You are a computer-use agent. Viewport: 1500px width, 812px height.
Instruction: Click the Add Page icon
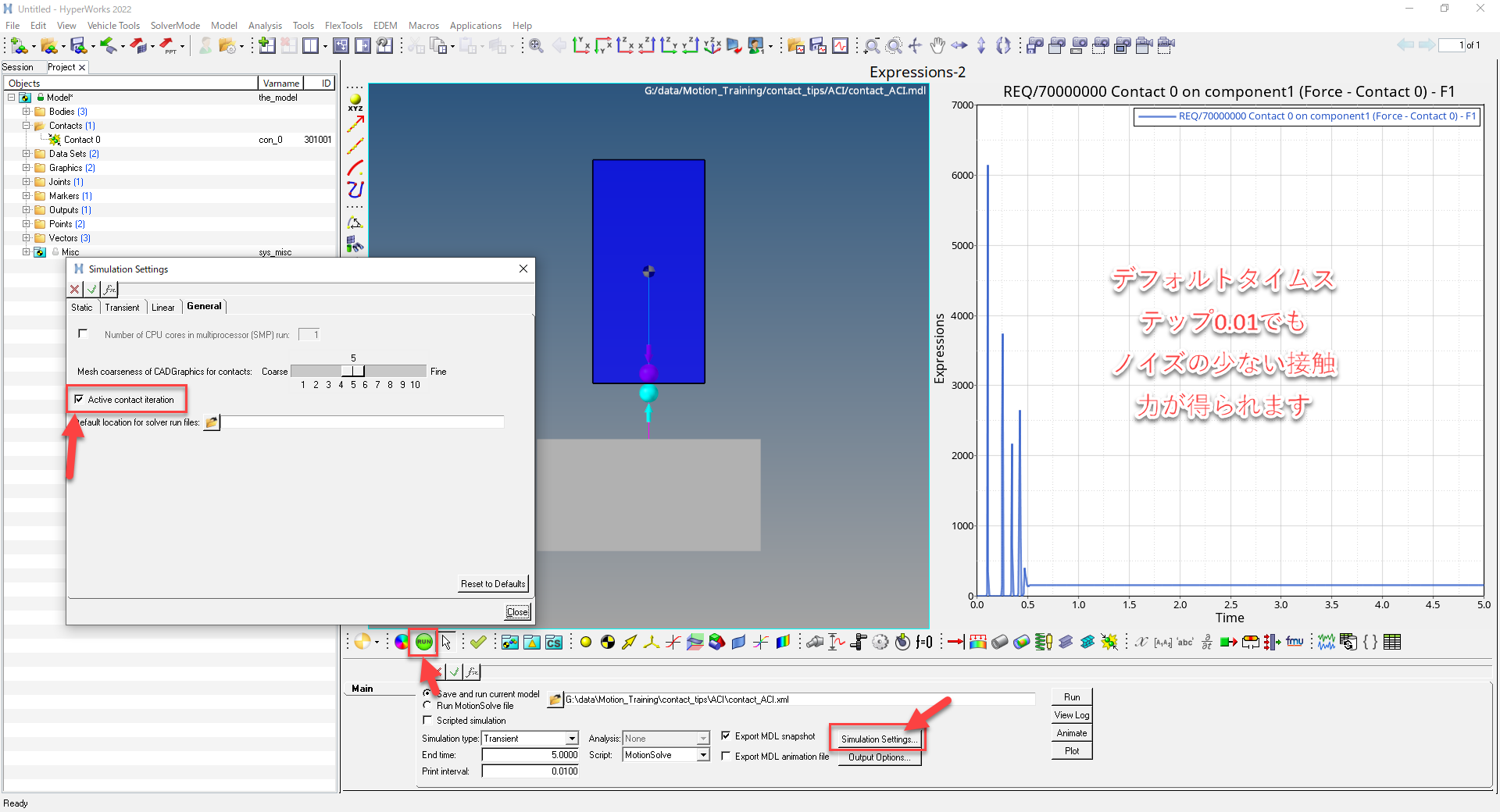[x=267, y=45]
